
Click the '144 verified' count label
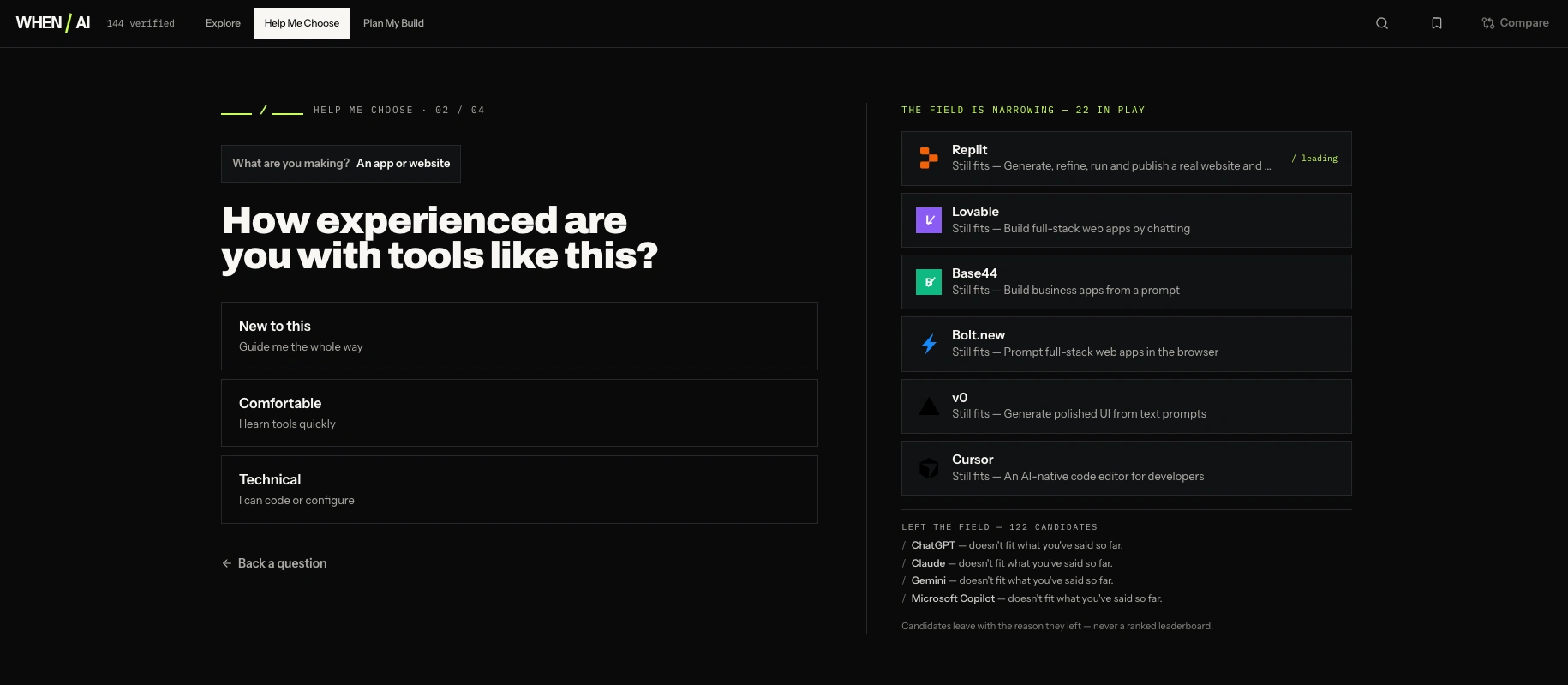pos(141,24)
